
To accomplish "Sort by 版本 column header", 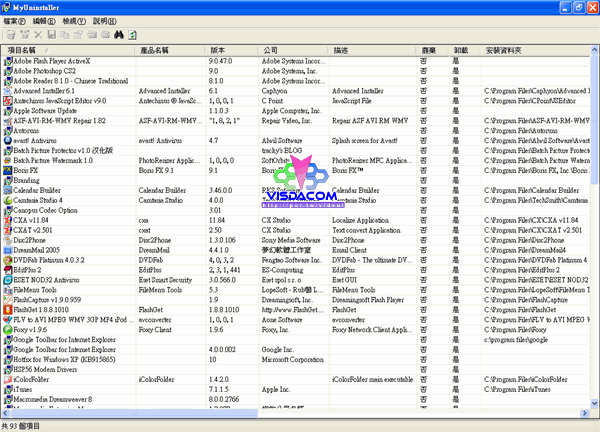I will 218,49.
